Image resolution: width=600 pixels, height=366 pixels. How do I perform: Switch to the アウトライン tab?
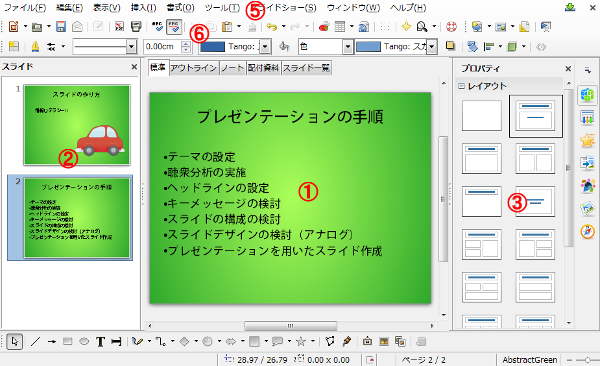(194, 68)
